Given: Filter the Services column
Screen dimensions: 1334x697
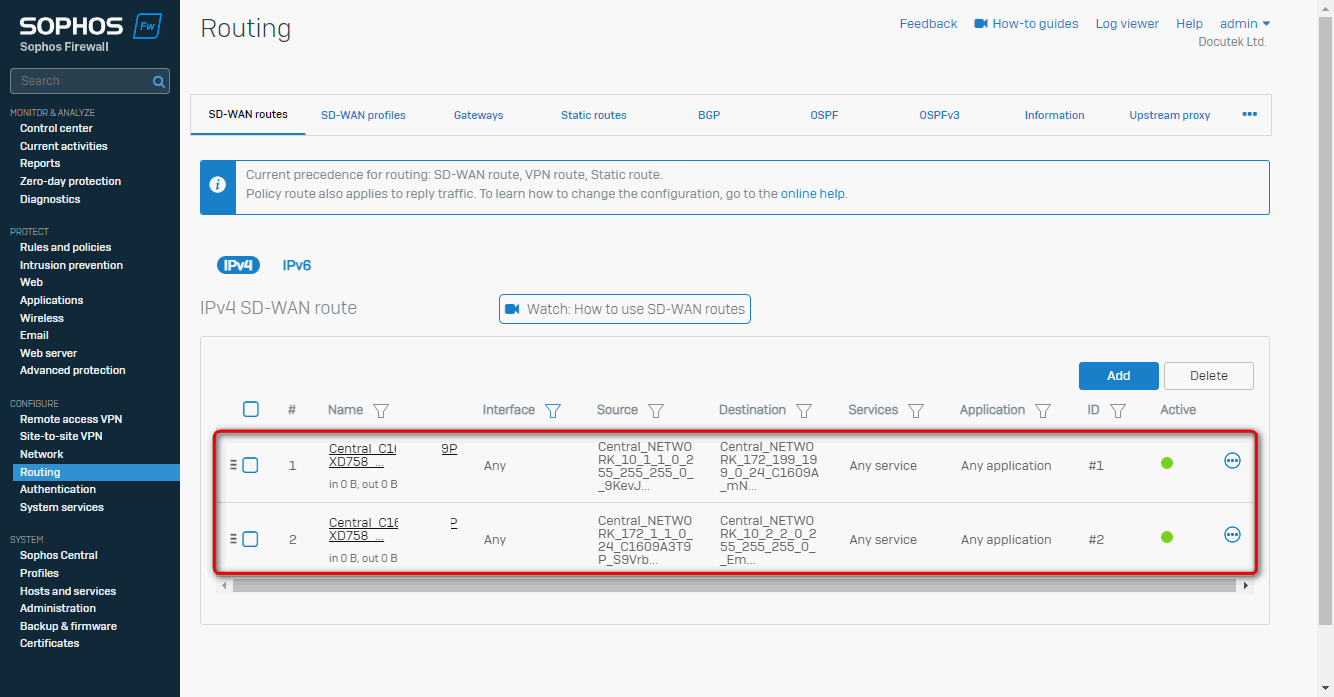Looking at the screenshot, I should pos(915,410).
